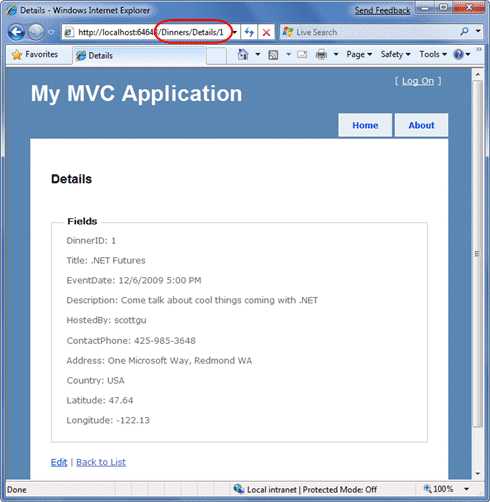
Task: Expand the Home icon dropdown arrow
Action: click(258, 54)
